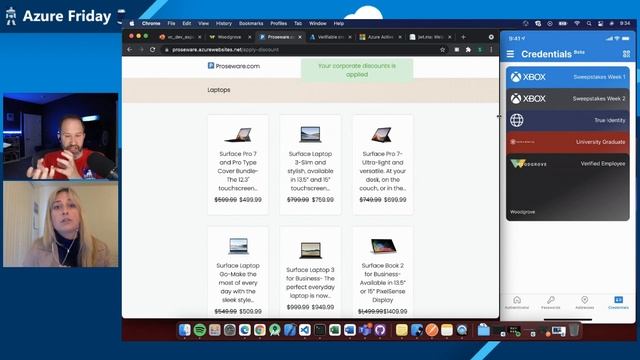Open the Bookmarks menu
This screenshot has width=640, height=360.
click(x=251, y=24)
